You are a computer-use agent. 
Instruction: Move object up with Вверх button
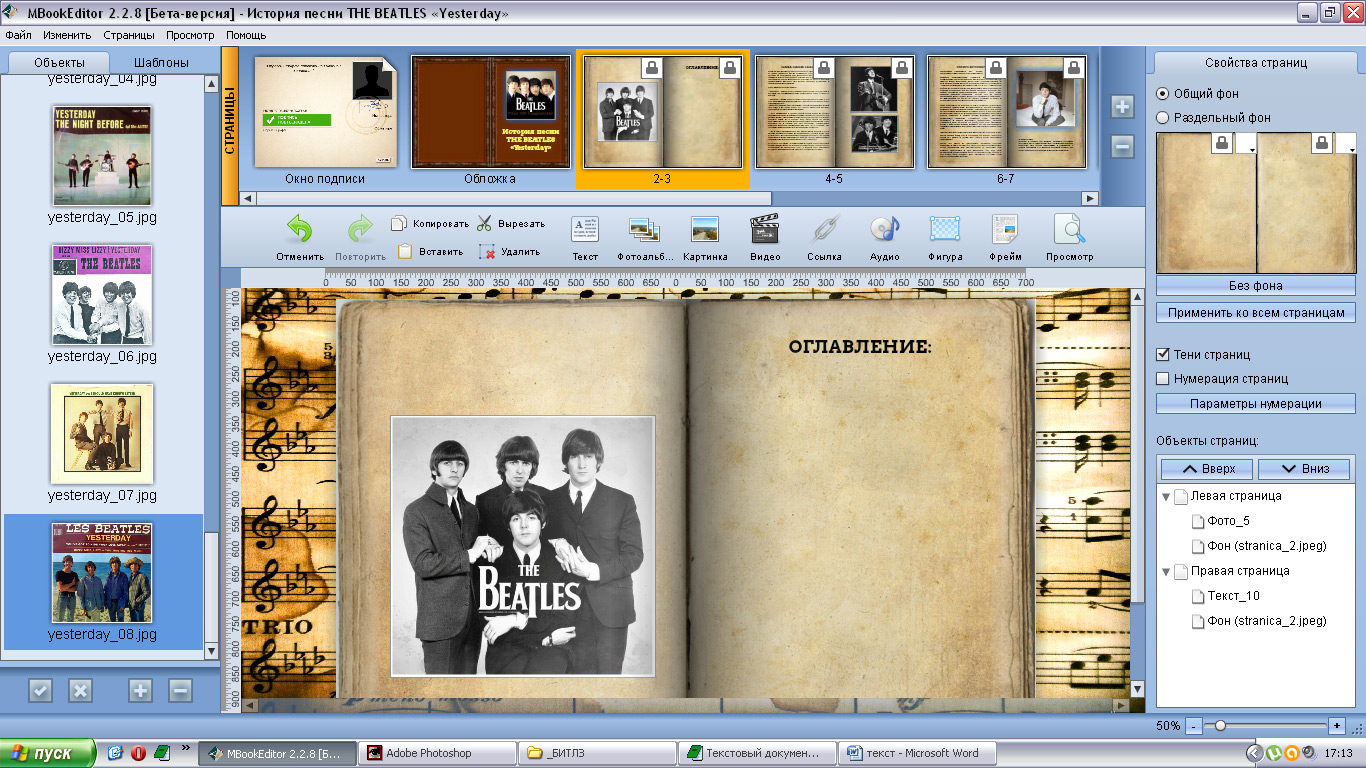click(x=1208, y=468)
